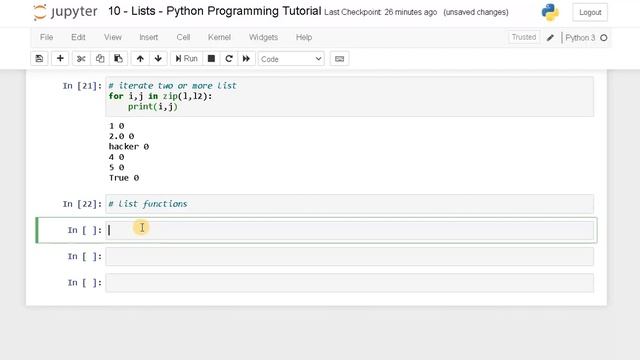Restart the kernel circular arrow icon
The width and height of the screenshot is (640, 360).
click(229, 59)
